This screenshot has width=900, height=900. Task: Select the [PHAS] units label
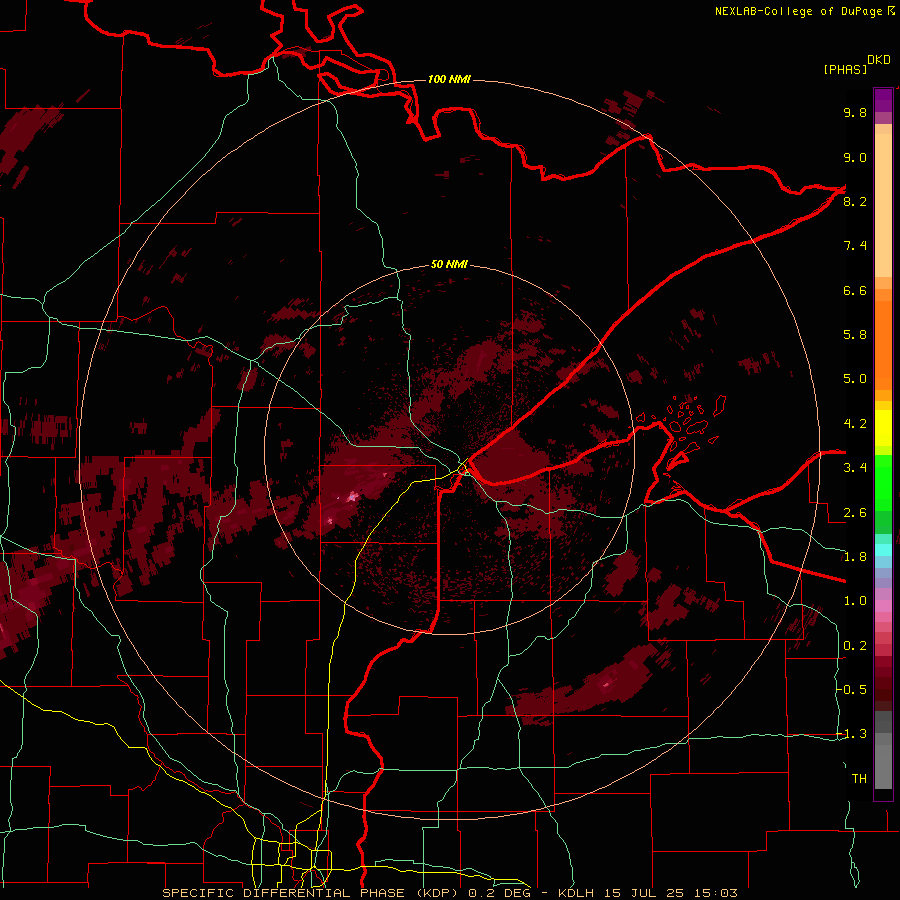(x=845, y=69)
